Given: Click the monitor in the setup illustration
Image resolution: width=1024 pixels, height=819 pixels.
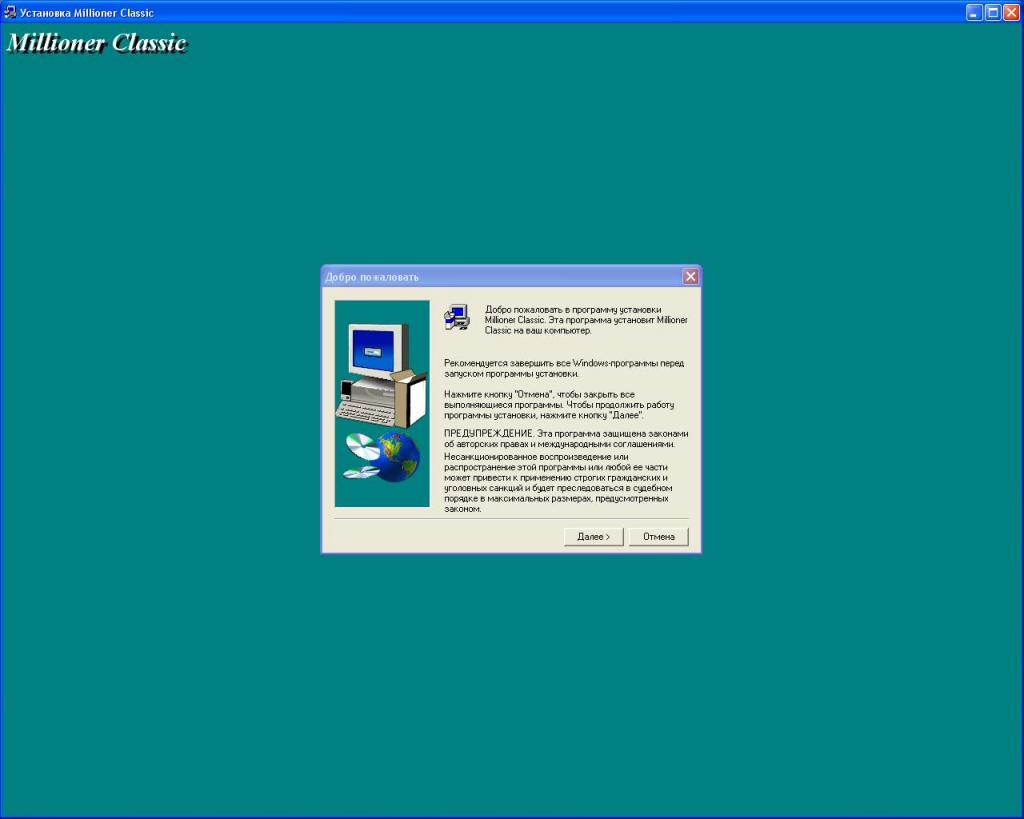Looking at the screenshot, I should (x=376, y=350).
